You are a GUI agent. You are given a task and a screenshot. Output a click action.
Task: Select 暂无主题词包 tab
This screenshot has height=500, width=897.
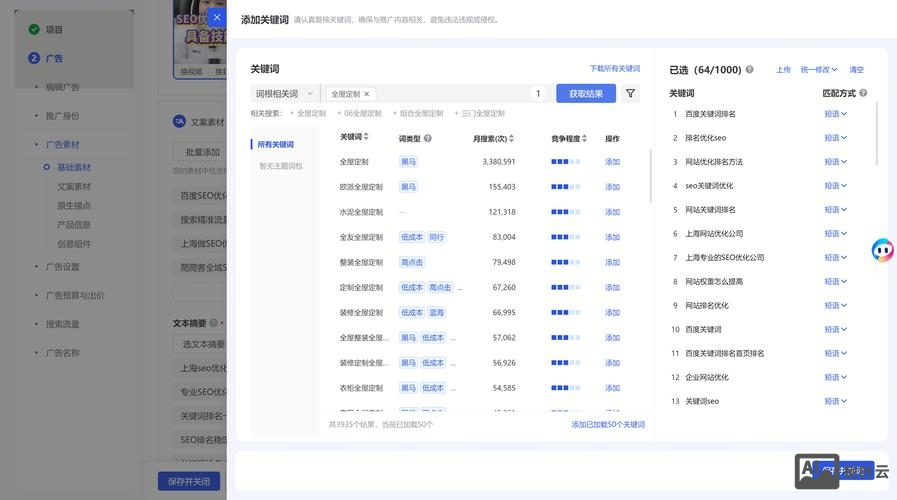point(281,166)
